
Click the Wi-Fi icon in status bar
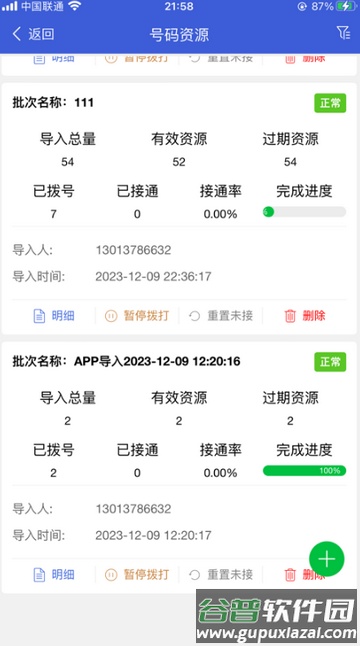tap(75, 6)
